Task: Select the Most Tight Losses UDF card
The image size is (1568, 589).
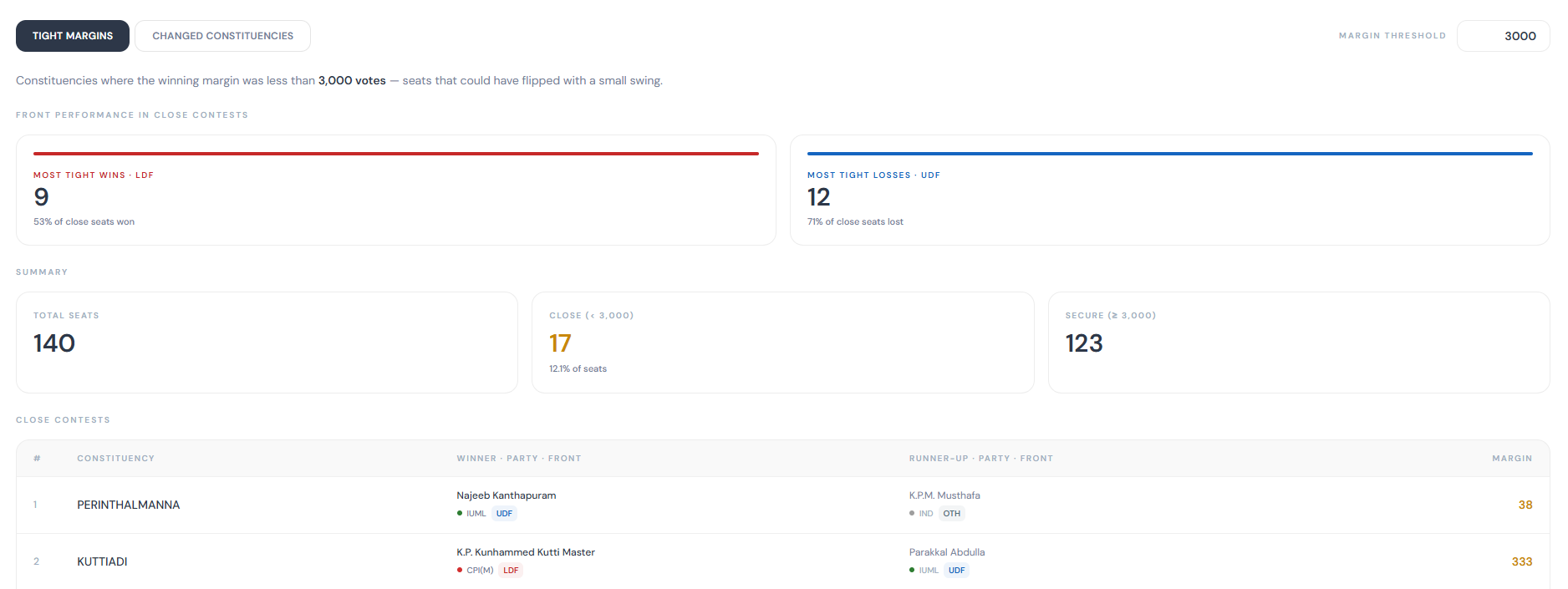Action: coord(1169,190)
